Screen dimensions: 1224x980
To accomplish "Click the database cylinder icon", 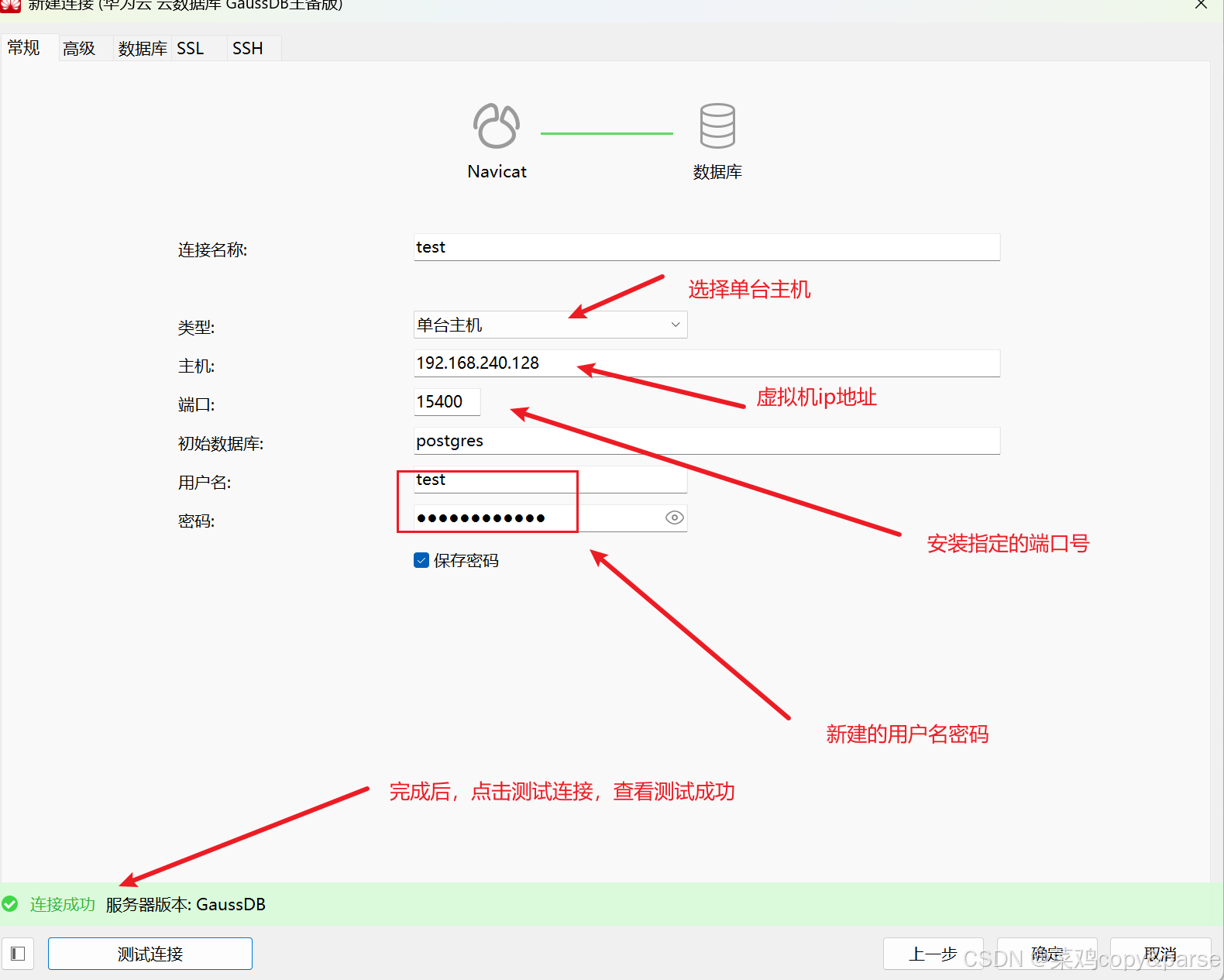I will pyautogui.click(x=717, y=126).
